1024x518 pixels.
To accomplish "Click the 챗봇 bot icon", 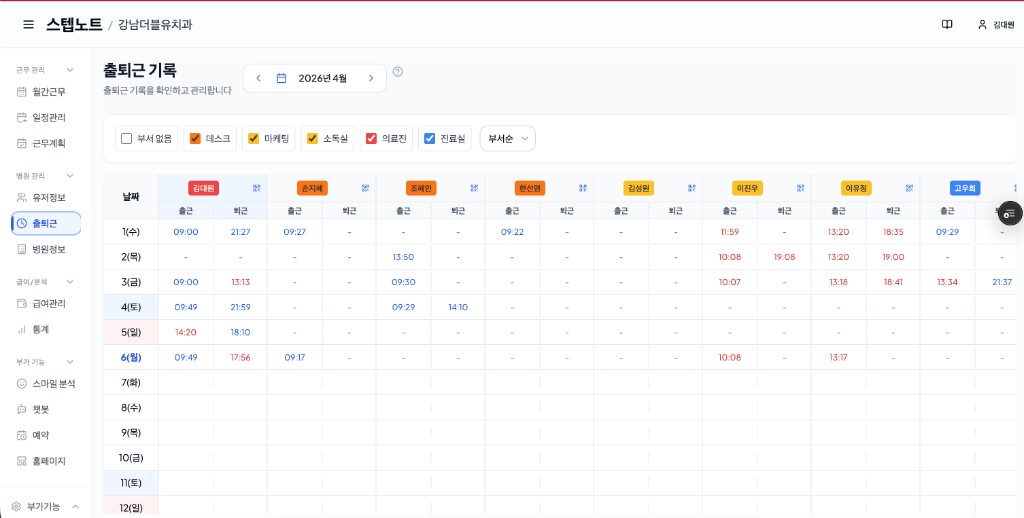I will (x=22, y=410).
